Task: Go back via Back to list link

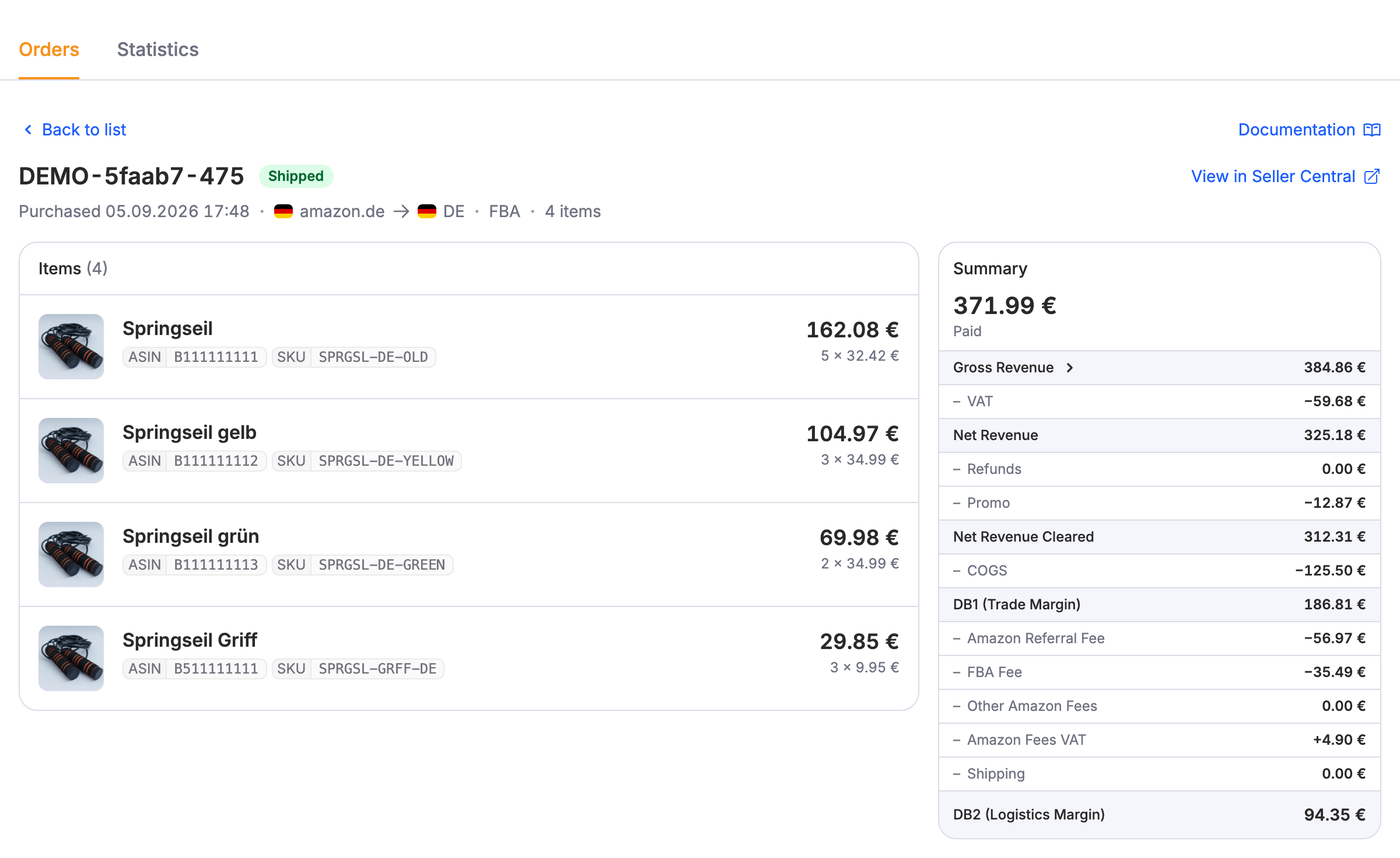Action: click(74, 130)
